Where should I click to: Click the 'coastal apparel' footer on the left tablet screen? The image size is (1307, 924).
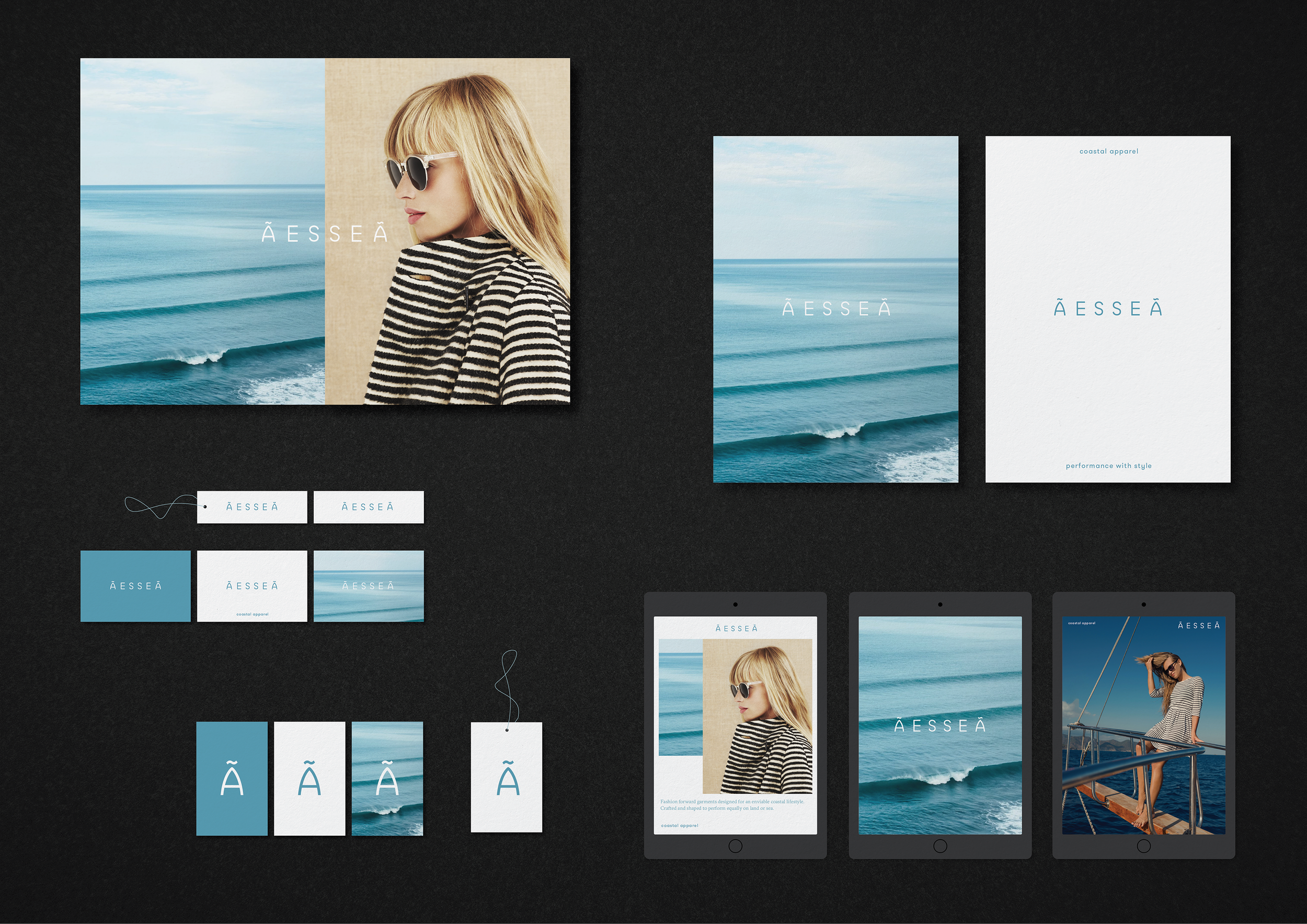tap(680, 825)
